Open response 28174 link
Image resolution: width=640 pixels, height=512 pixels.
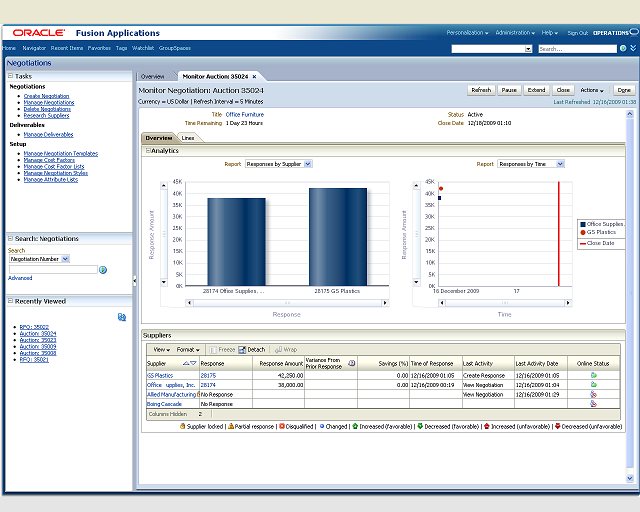[x=208, y=385]
